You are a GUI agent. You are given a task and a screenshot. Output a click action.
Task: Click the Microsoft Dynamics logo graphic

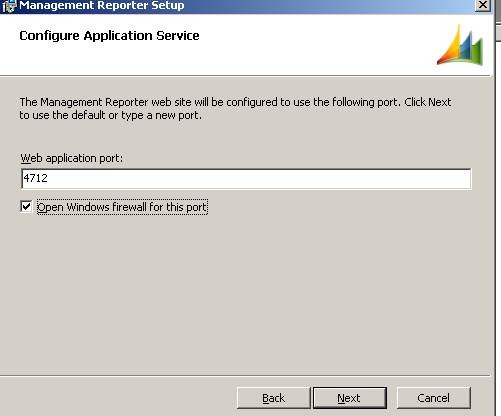[460, 45]
